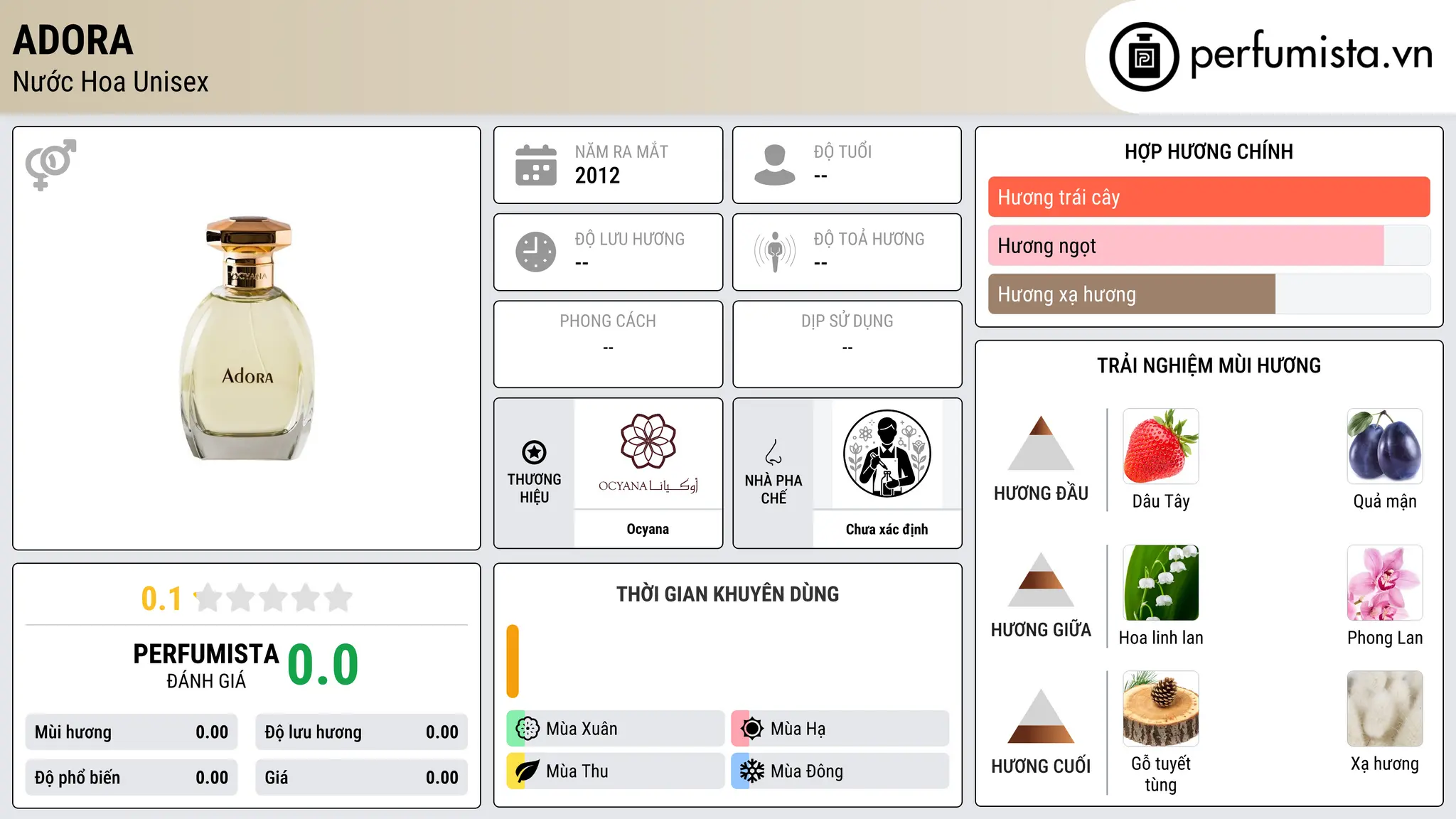Select the Mùa Hạ season button
Screen dimensions: 1456x819
point(840,729)
